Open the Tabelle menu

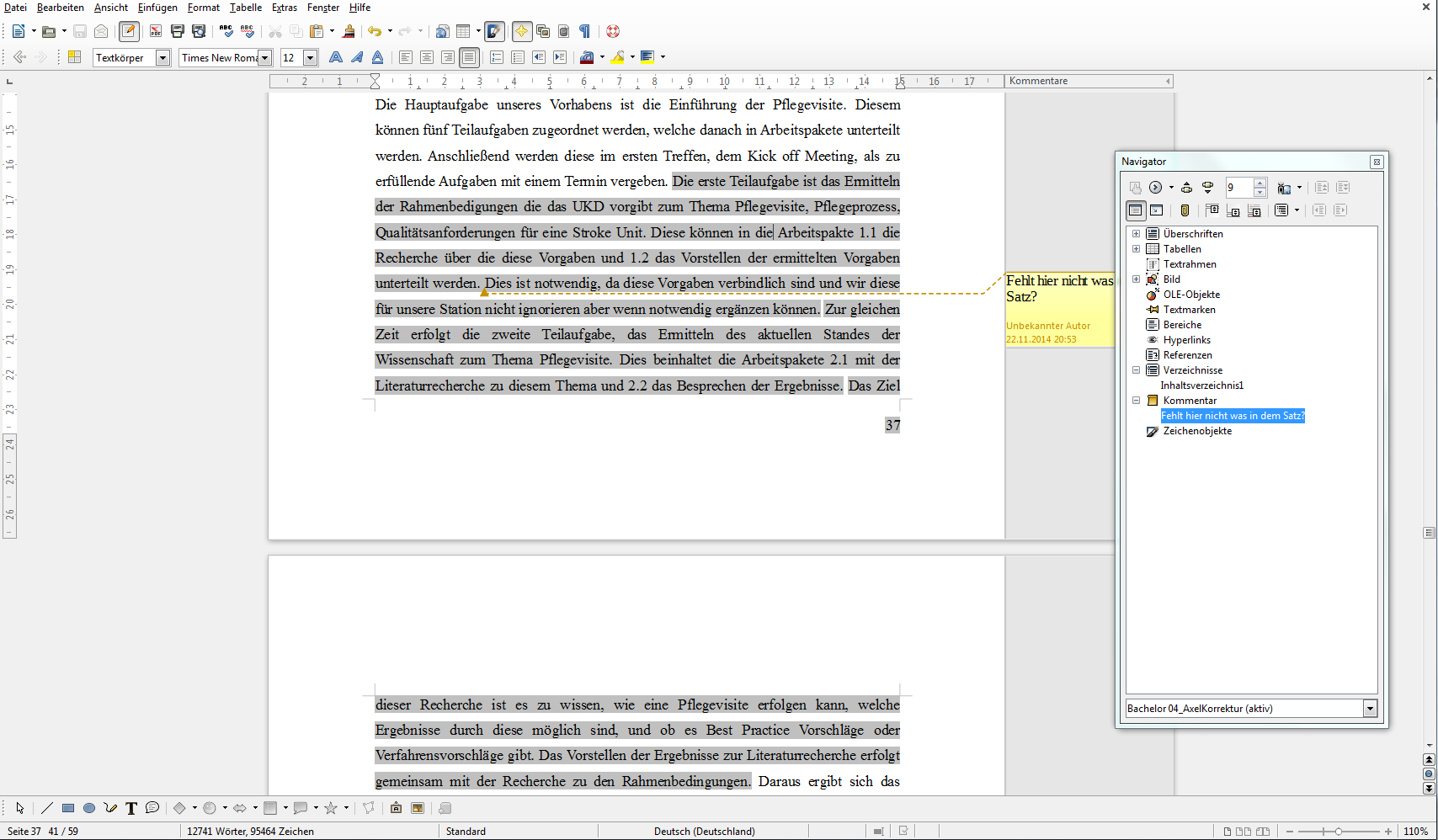(246, 8)
